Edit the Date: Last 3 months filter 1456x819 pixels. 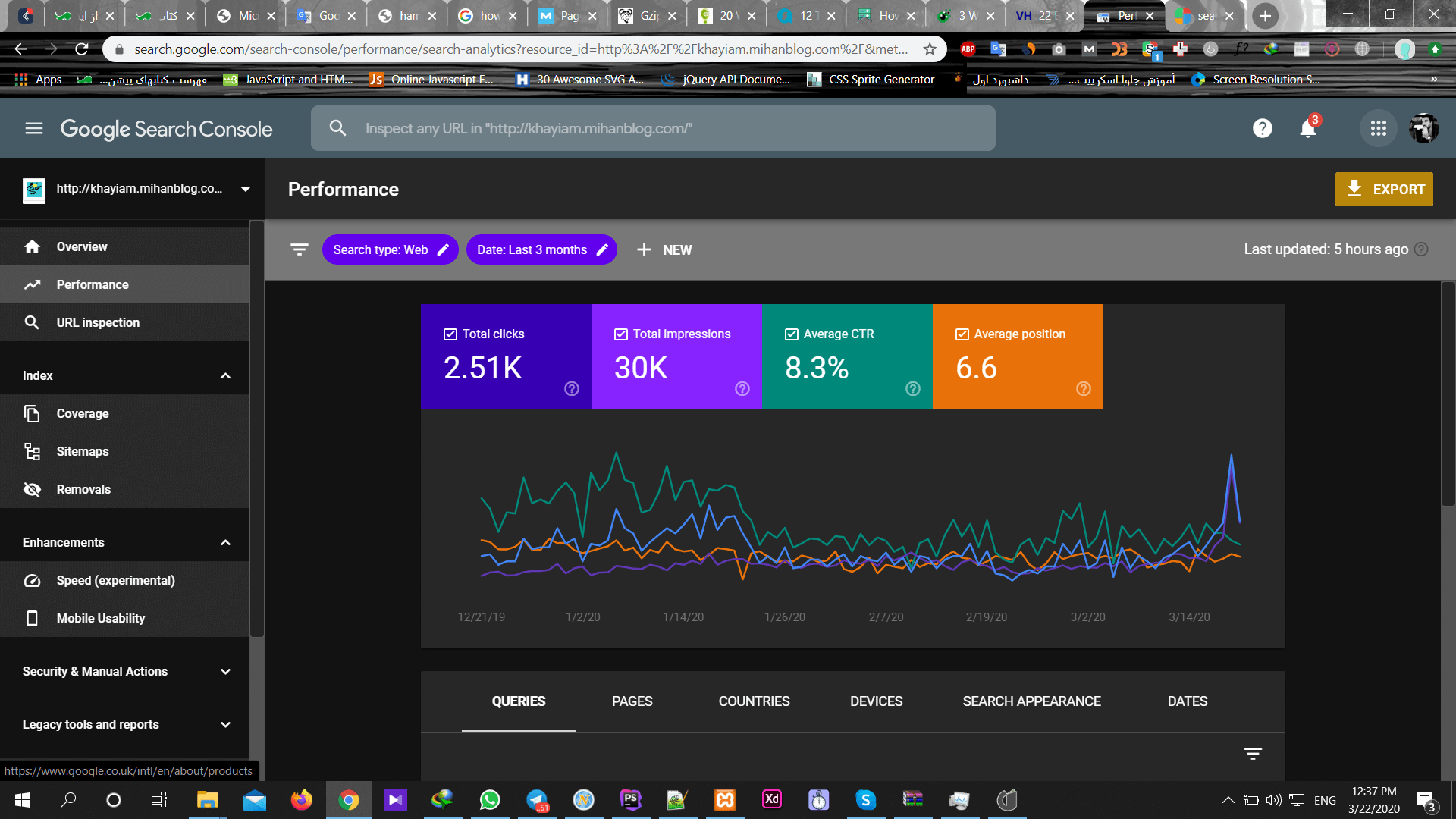[x=541, y=249]
